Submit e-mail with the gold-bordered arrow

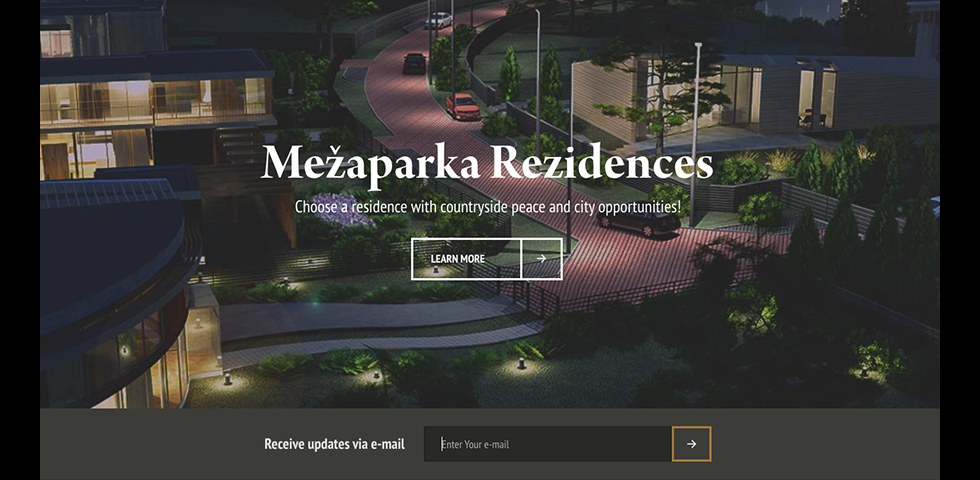(691, 444)
